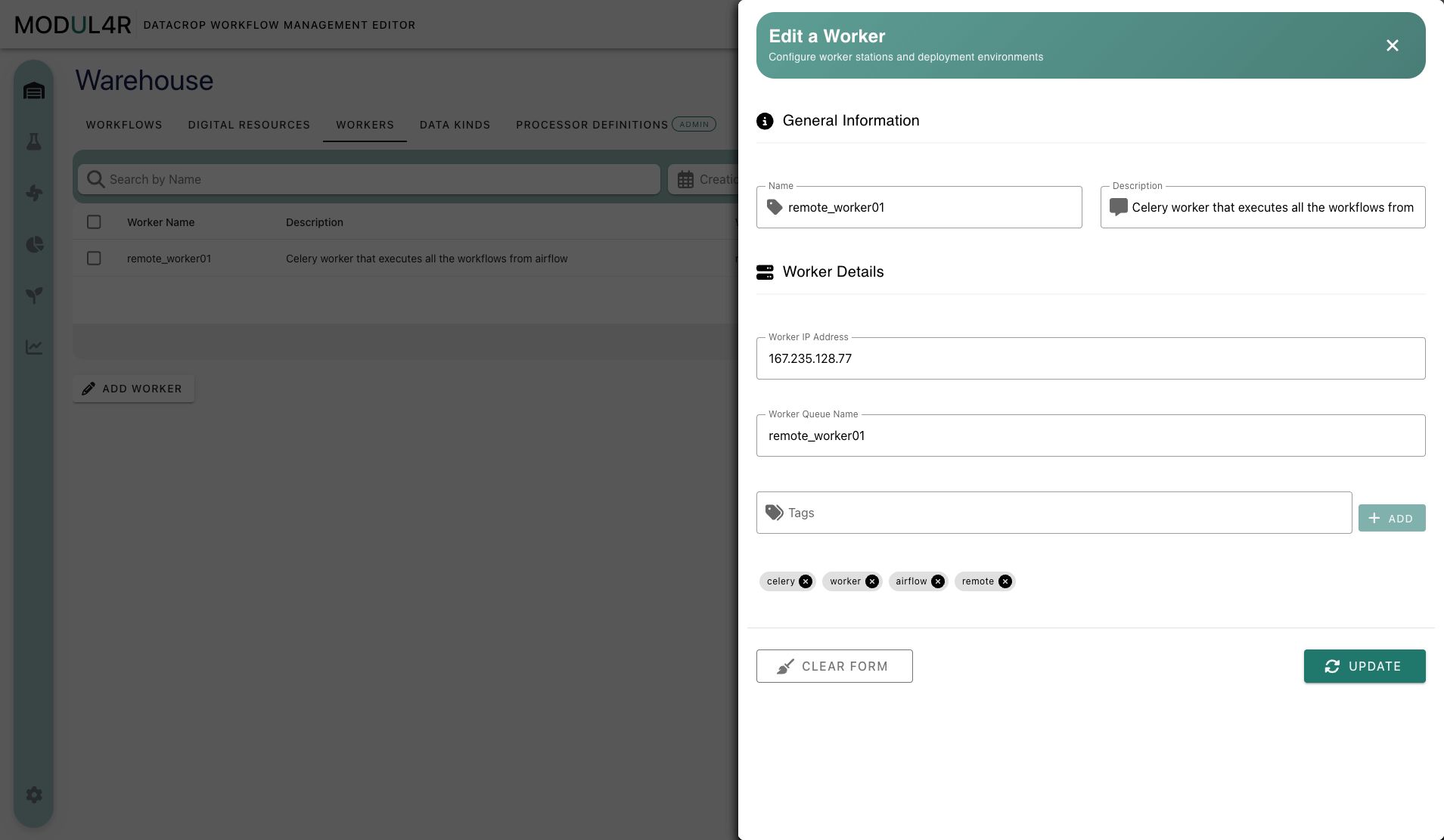Open the seedling icon in sidebar
Image resolution: width=1444 pixels, height=840 pixels.
coord(34,295)
